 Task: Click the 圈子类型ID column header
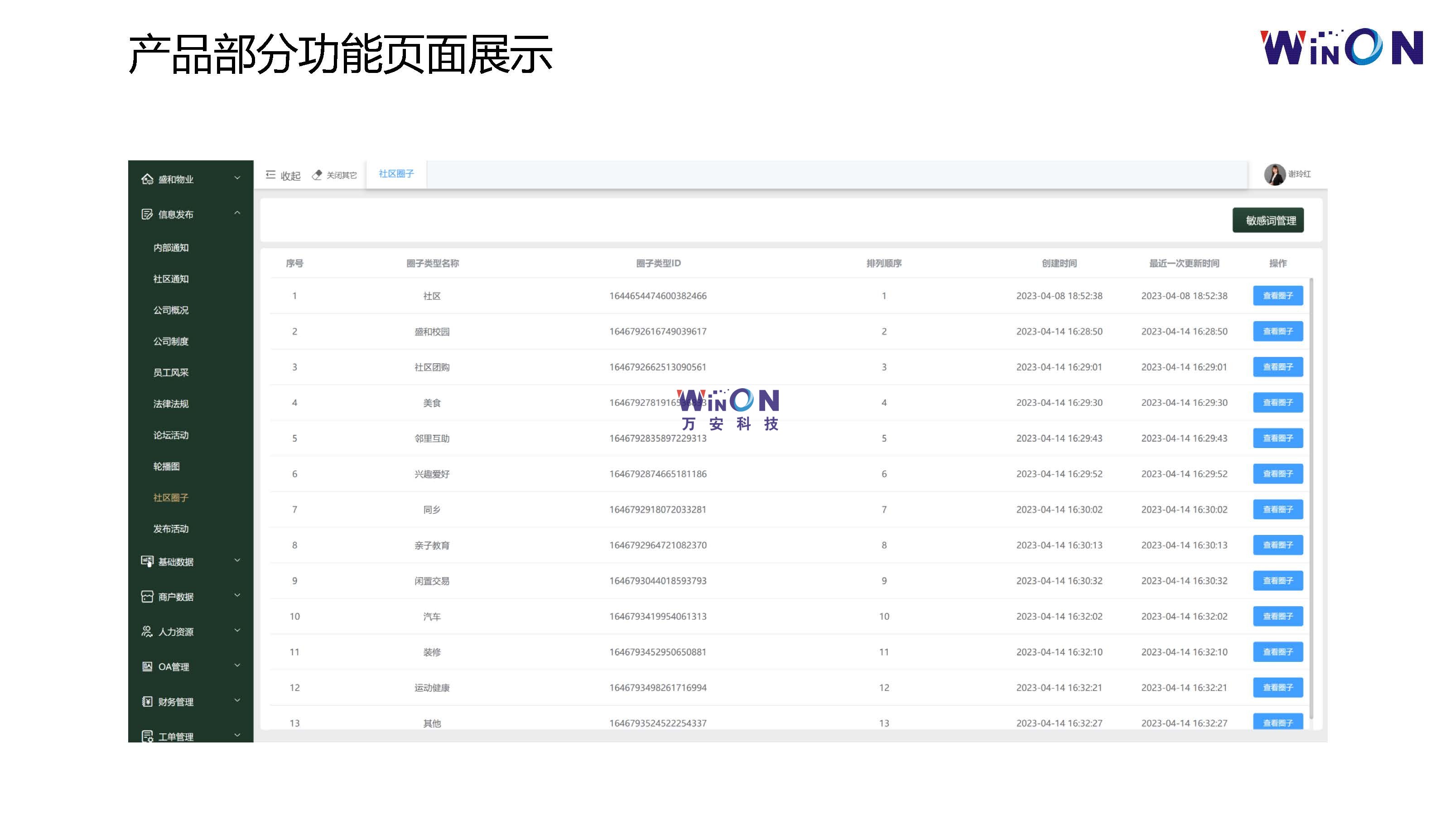coord(658,263)
